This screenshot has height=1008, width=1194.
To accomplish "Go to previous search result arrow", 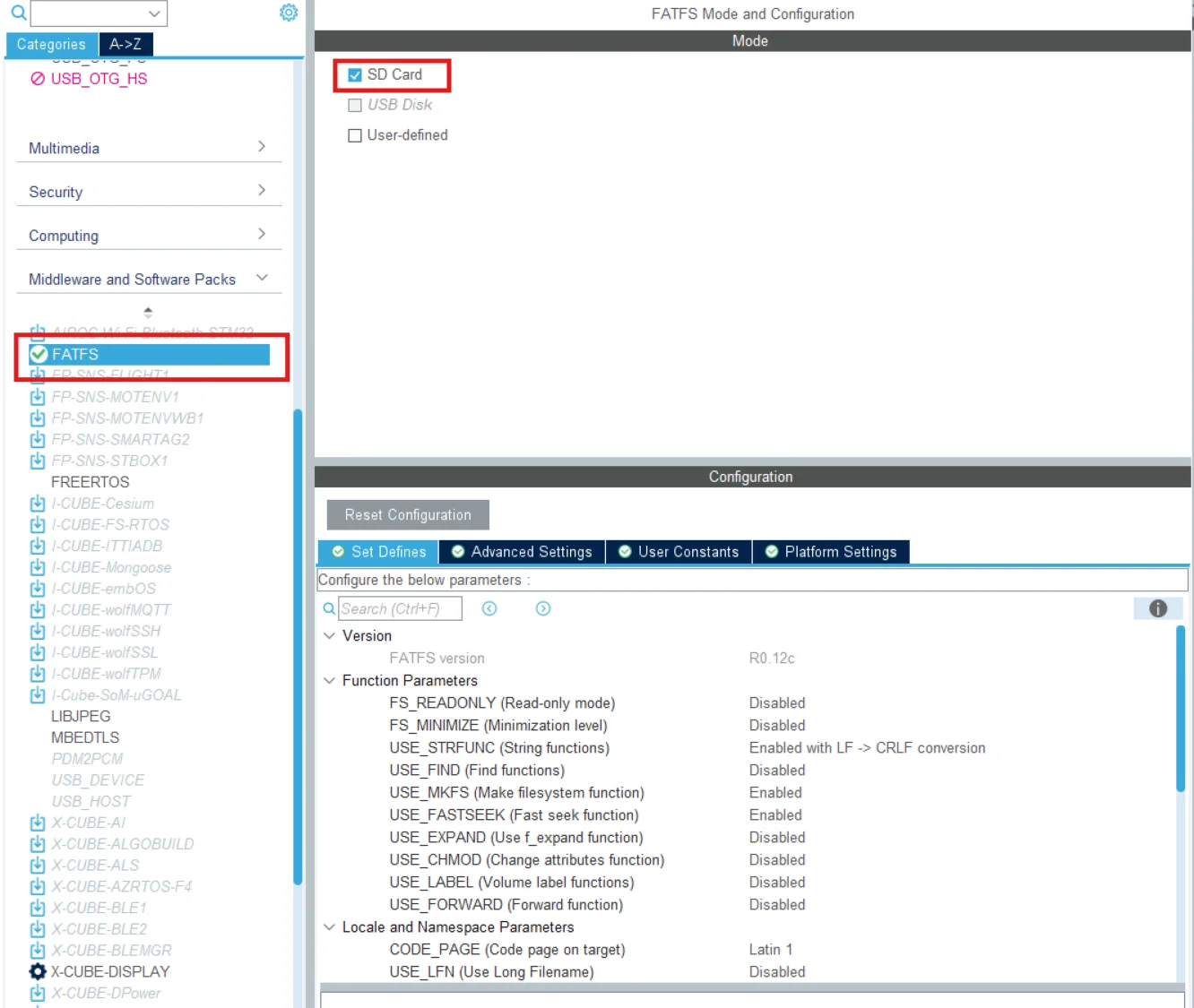I will point(489,608).
